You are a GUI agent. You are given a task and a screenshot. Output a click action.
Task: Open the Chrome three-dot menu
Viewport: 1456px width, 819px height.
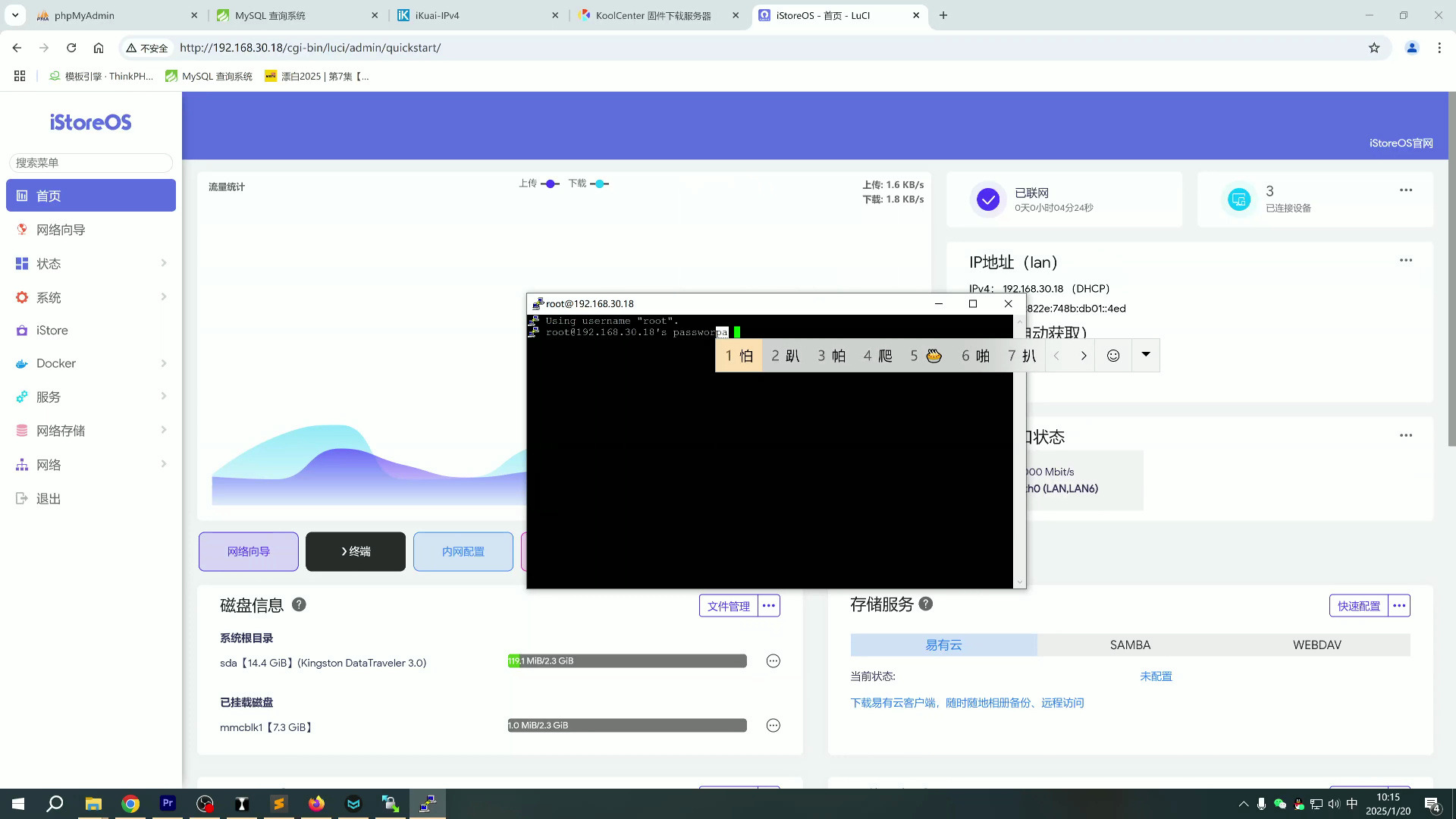(1439, 48)
